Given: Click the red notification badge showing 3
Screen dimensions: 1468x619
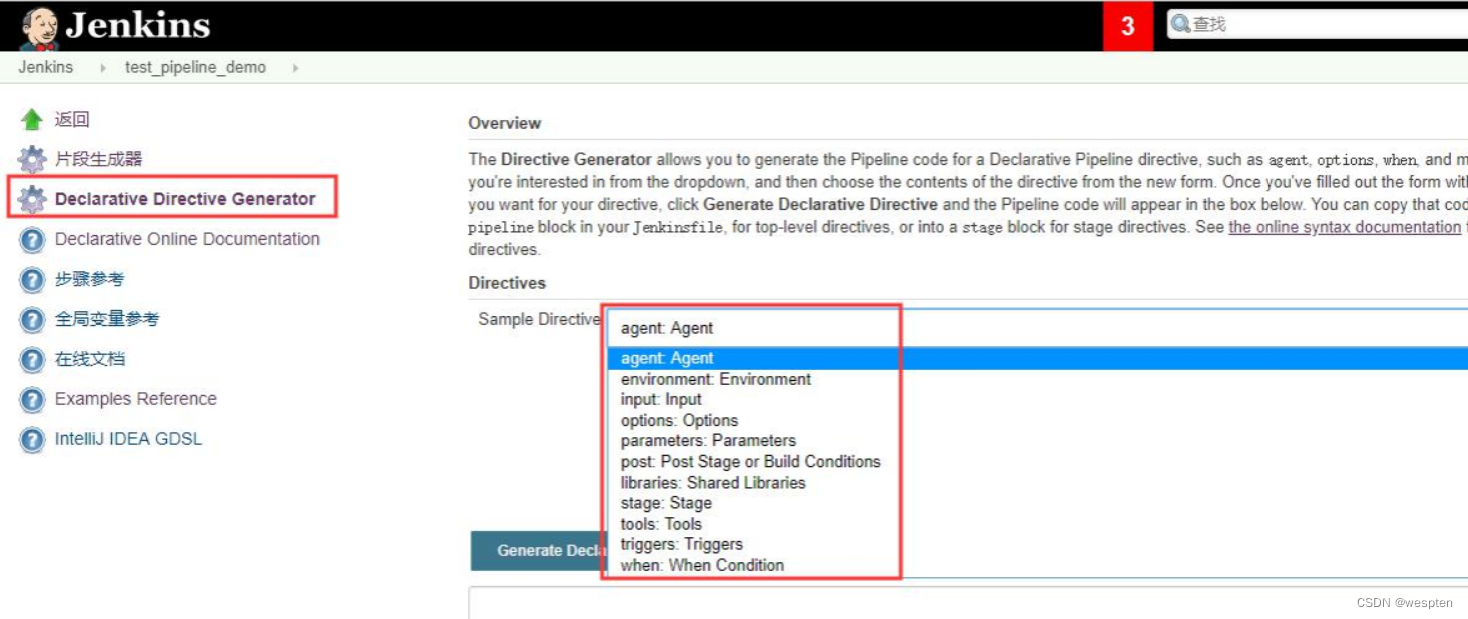Looking at the screenshot, I should point(1128,26).
